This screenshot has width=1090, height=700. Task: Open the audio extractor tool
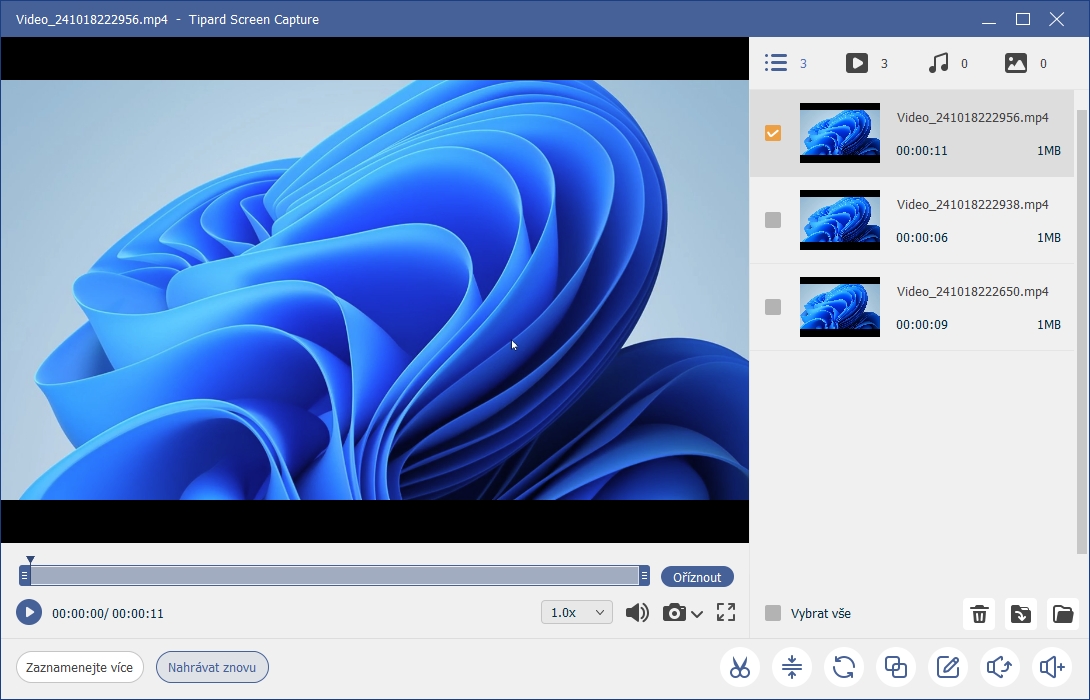1000,667
